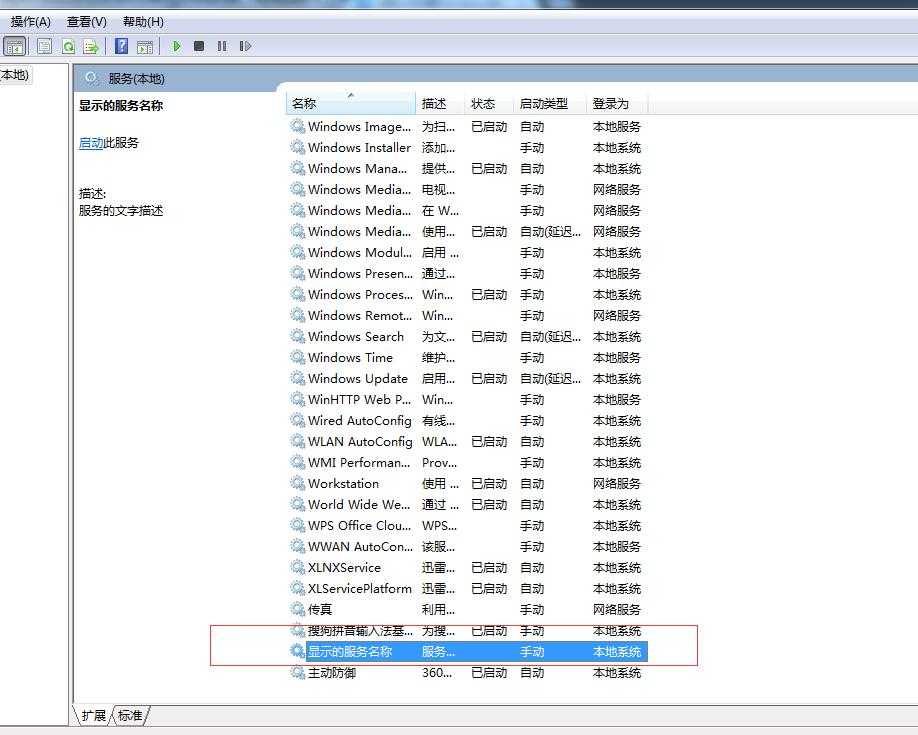Image resolution: width=918 pixels, height=735 pixels.
Task: Click the 电视... description of Windows Media
Action: click(x=439, y=190)
